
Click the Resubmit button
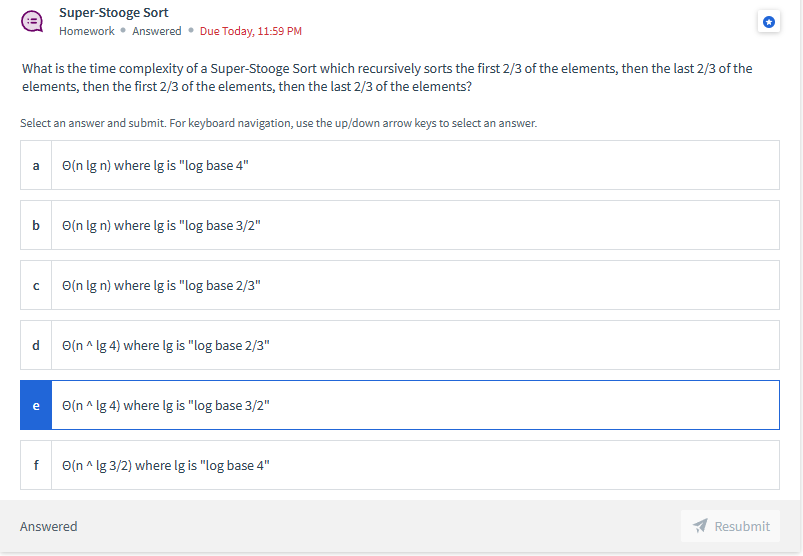(x=730, y=526)
